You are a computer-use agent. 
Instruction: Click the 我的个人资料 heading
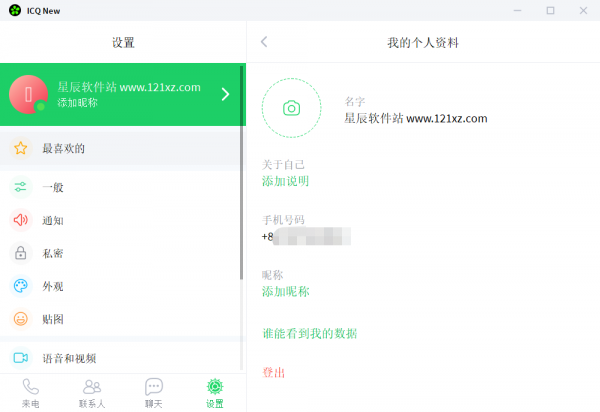point(423,42)
